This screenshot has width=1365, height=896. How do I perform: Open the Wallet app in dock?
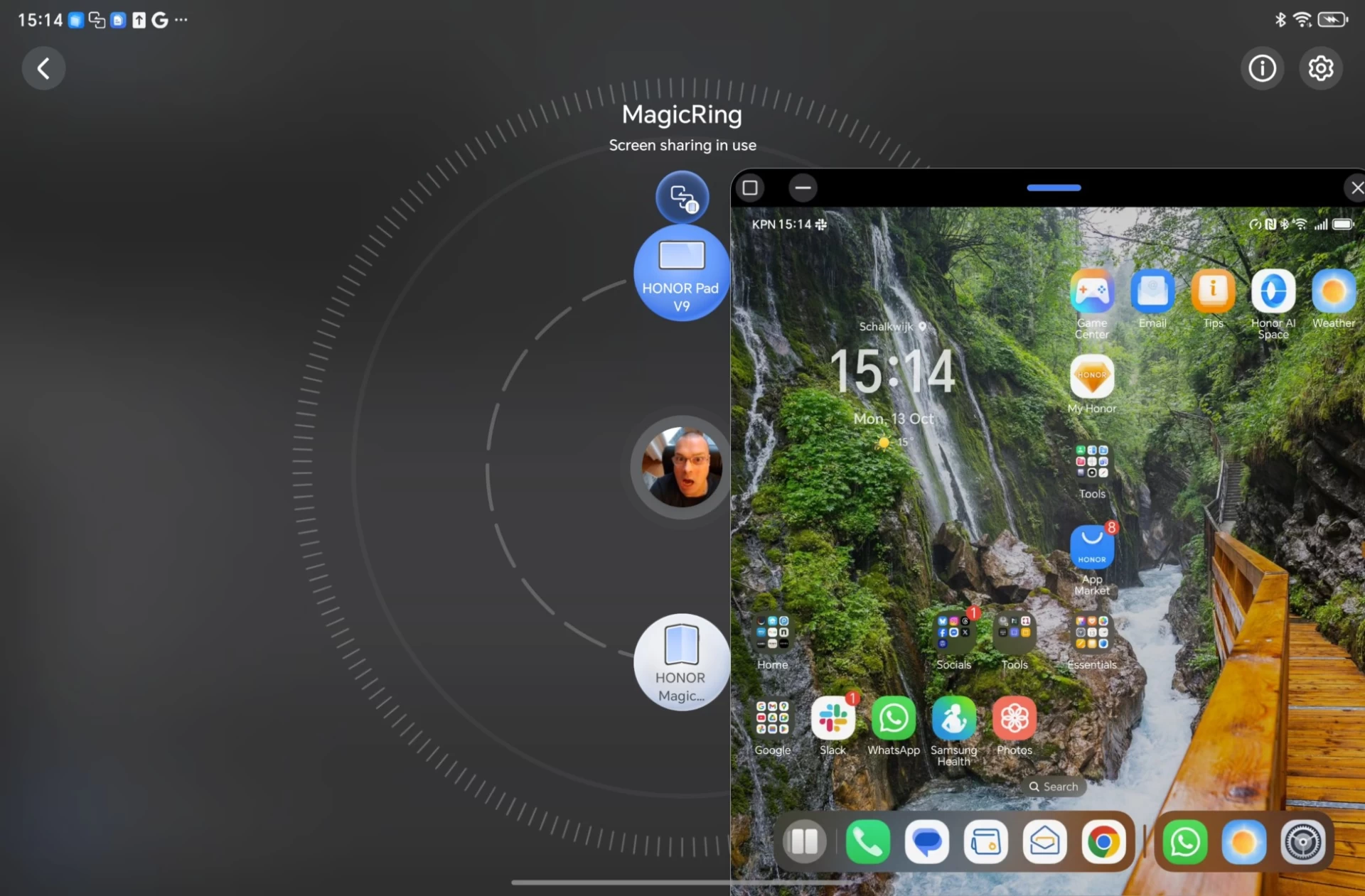click(985, 842)
